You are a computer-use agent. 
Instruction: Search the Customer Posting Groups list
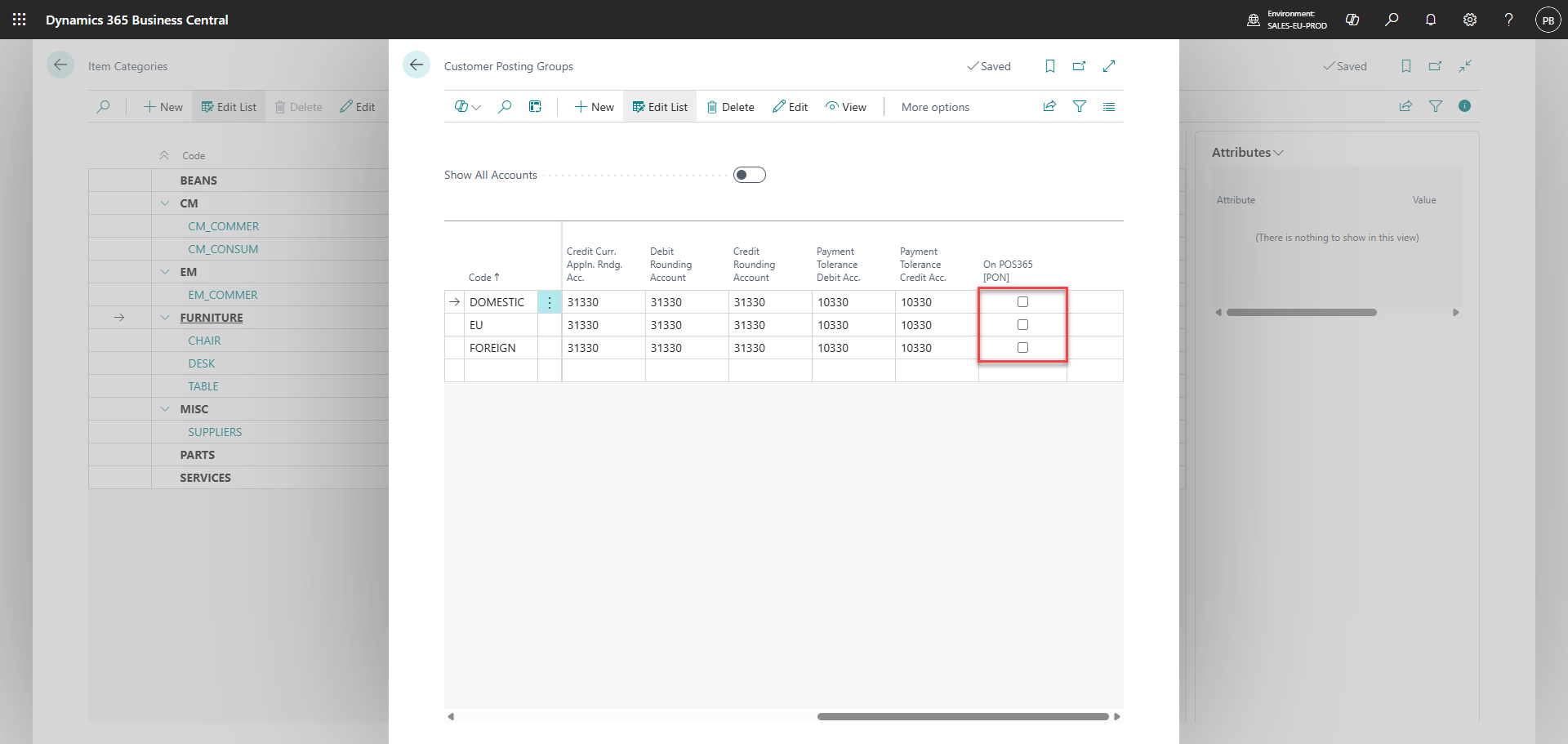click(505, 107)
